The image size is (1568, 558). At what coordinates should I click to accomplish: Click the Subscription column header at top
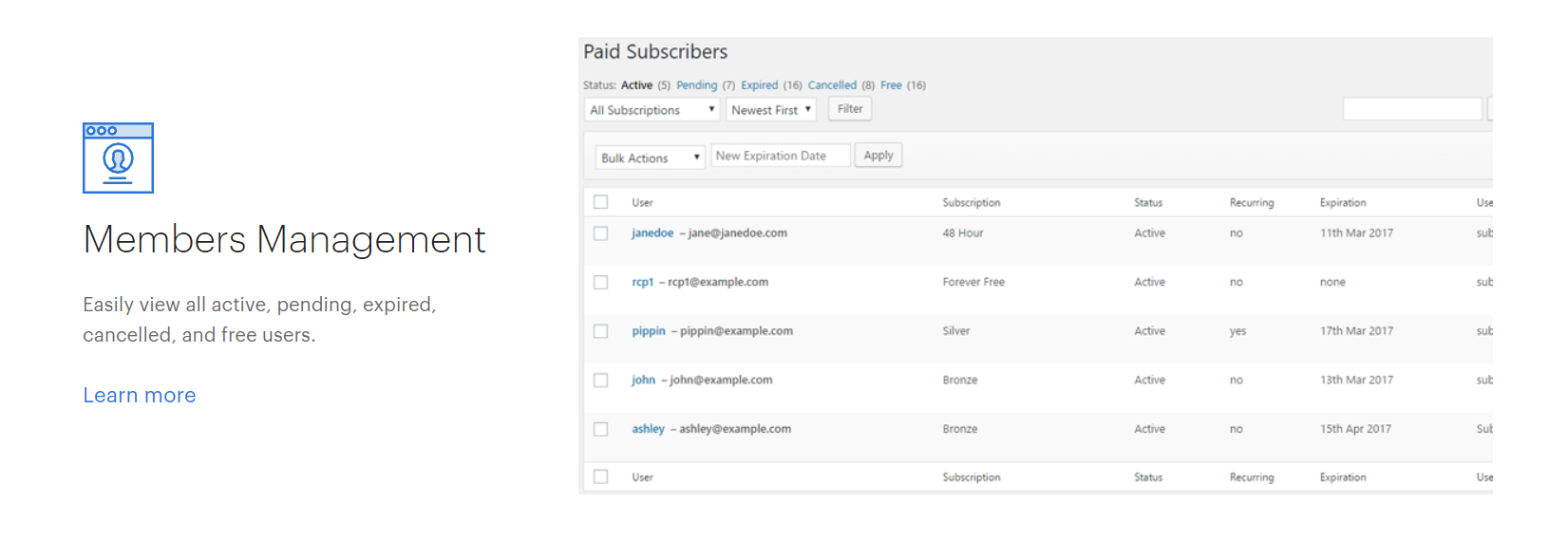(x=971, y=203)
